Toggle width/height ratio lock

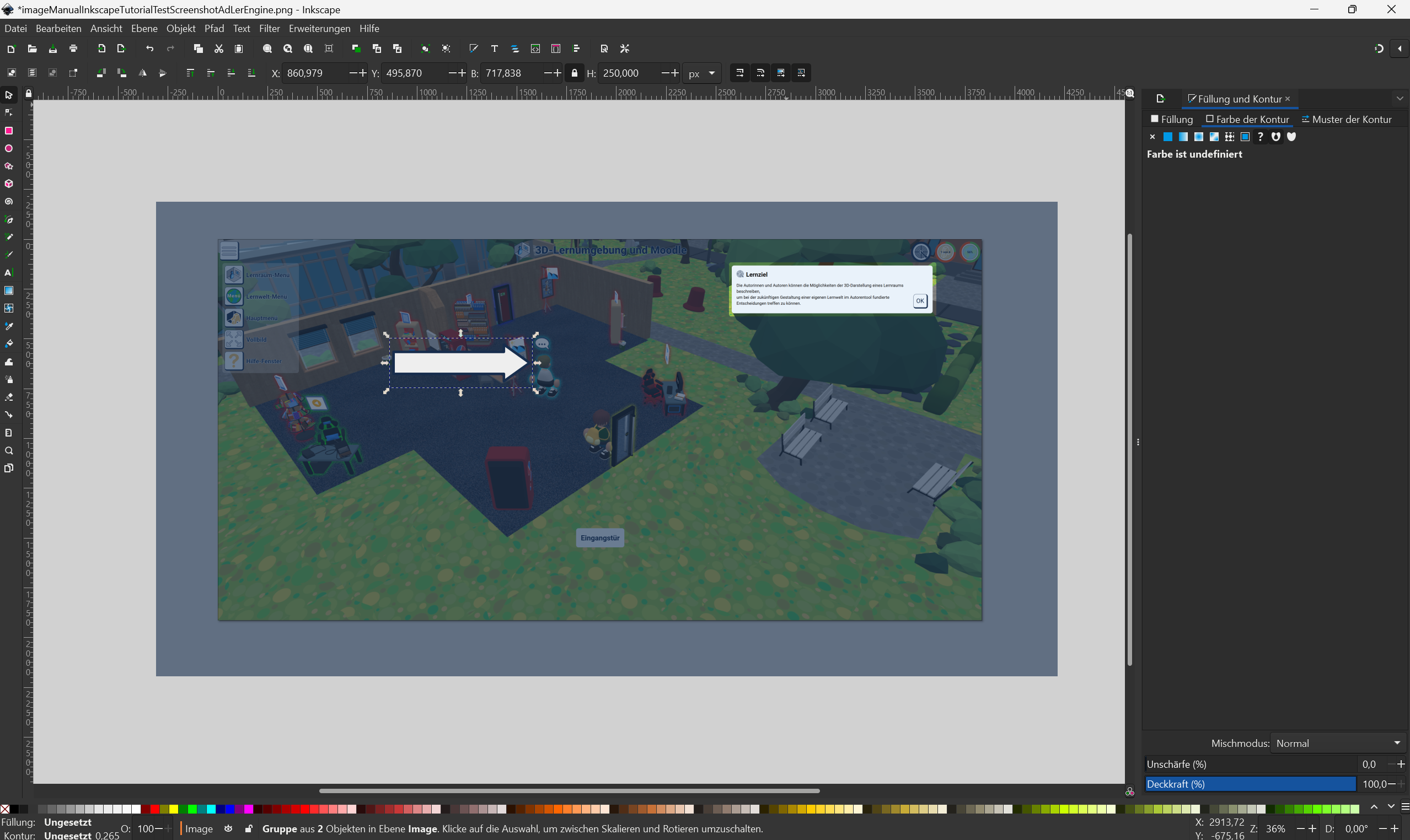tap(574, 73)
